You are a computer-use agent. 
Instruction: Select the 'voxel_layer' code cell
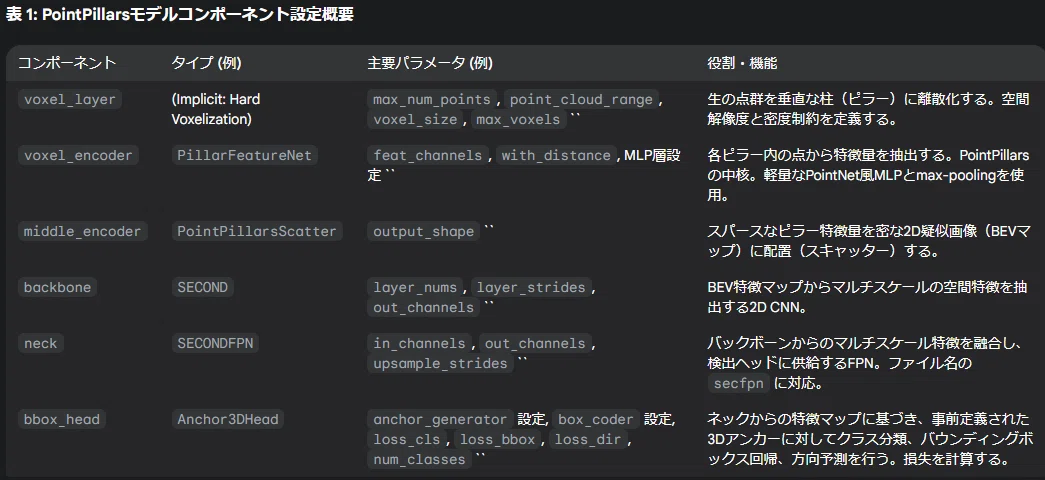tap(69, 99)
